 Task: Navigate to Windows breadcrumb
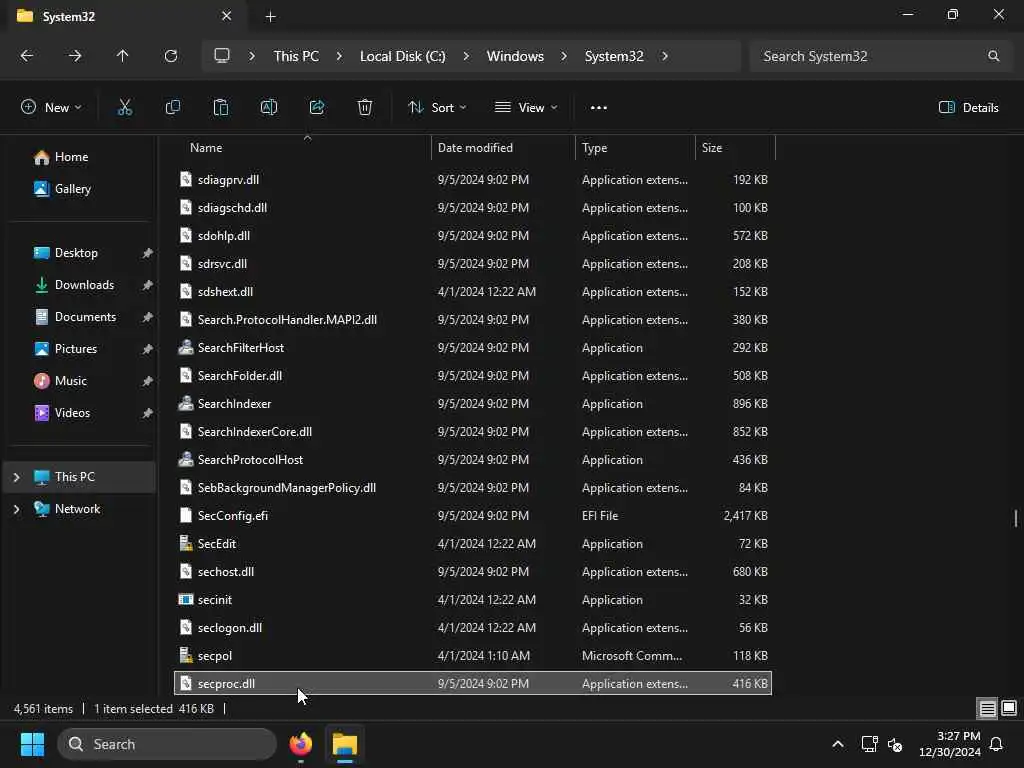coord(515,56)
